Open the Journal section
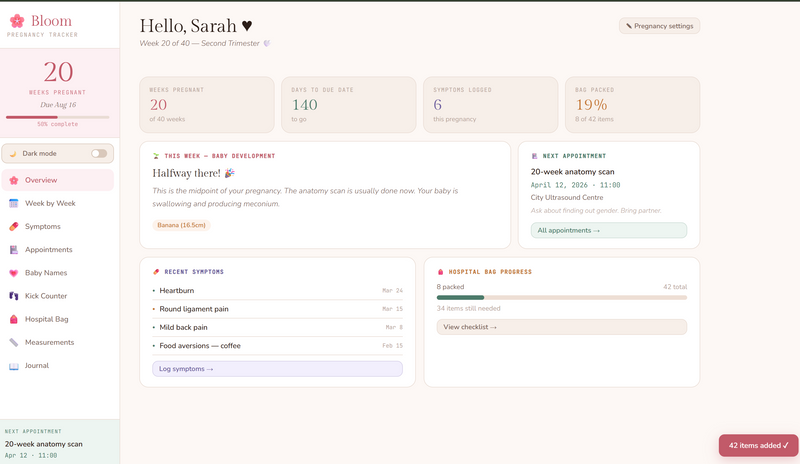This screenshot has width=800, height=464. pos(58,365)
